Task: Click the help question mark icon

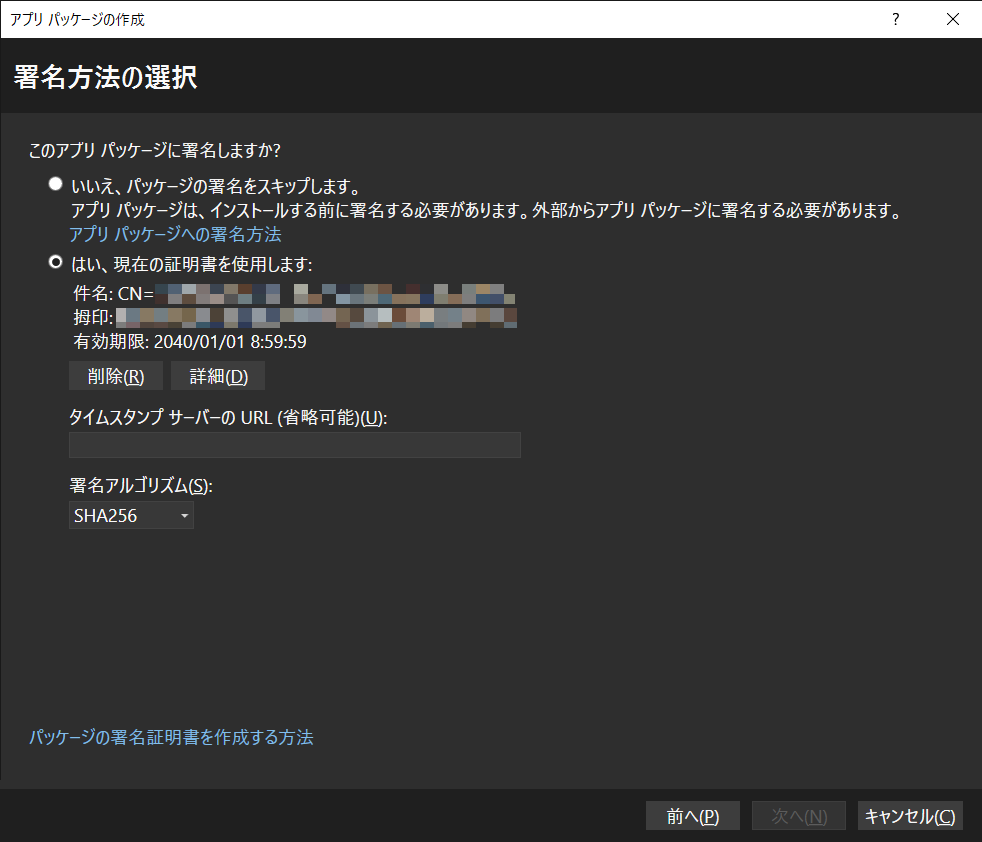Action: [895, 19]
